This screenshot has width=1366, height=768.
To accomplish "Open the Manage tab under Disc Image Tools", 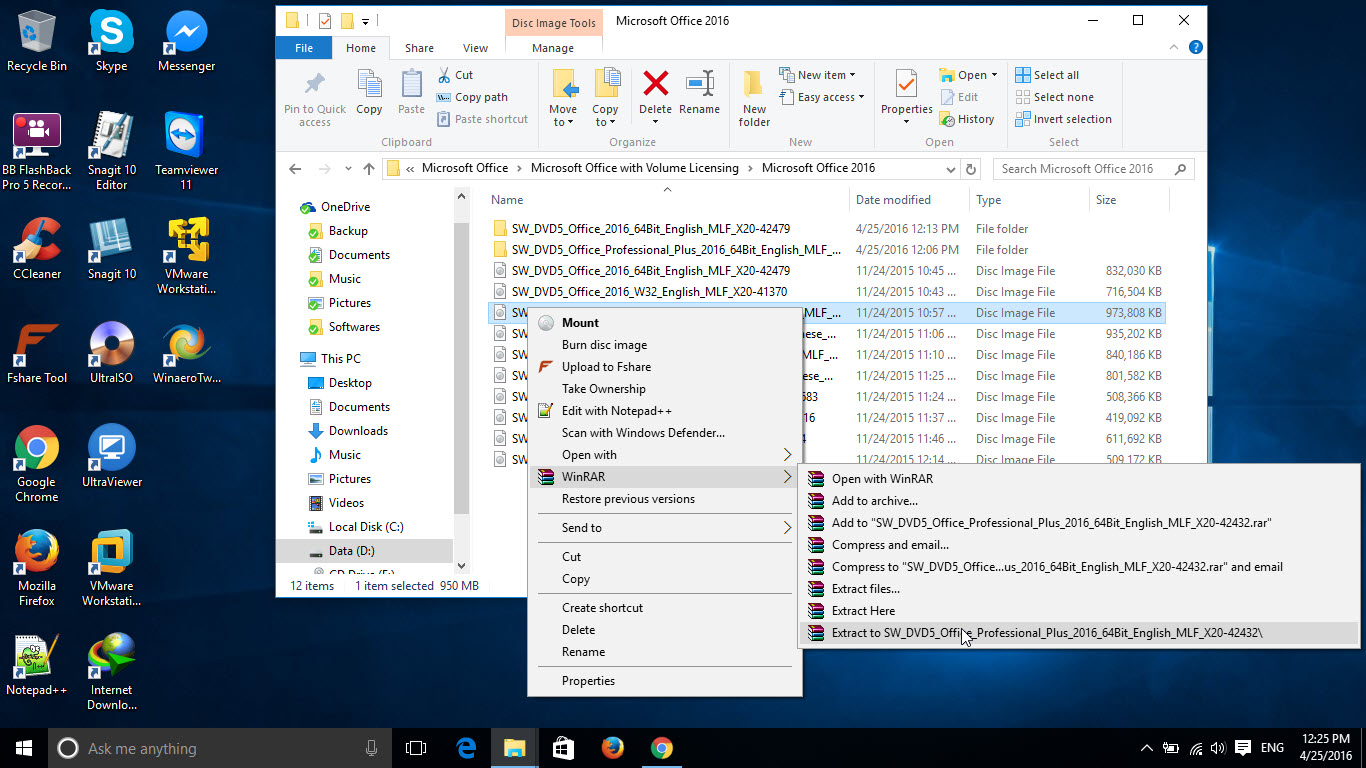I will (x=553, y=48).
